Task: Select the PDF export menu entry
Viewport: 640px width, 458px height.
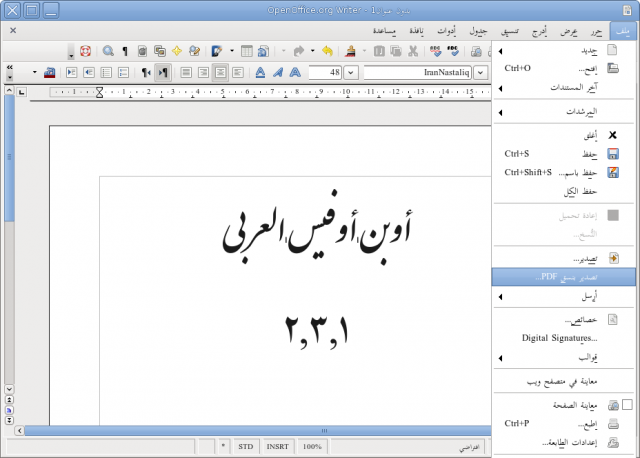Action: (x=563, y=277)
